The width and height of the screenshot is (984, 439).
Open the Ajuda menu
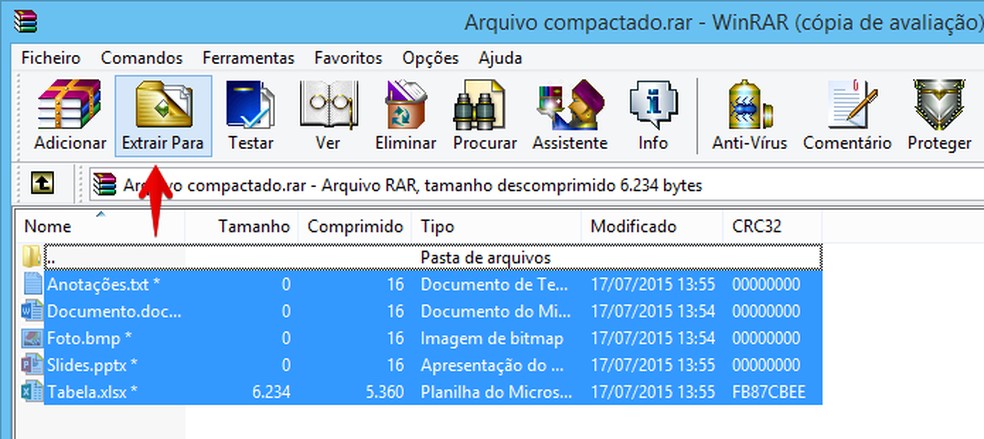pyautogui.click(x=500, y=58)
